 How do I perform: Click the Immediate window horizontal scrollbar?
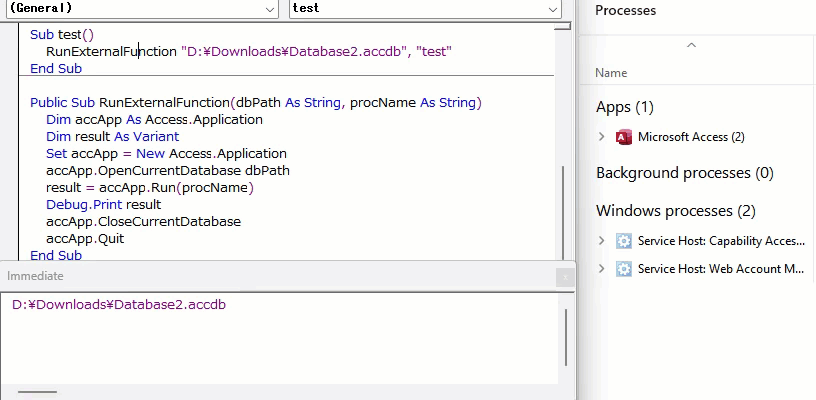pos(37,392)
